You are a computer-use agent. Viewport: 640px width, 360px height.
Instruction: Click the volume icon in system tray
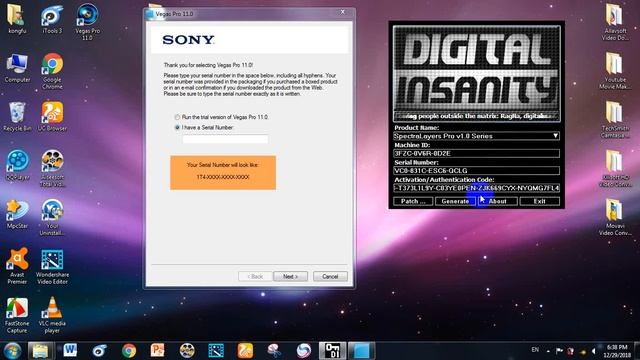click(x=594, y=351)
